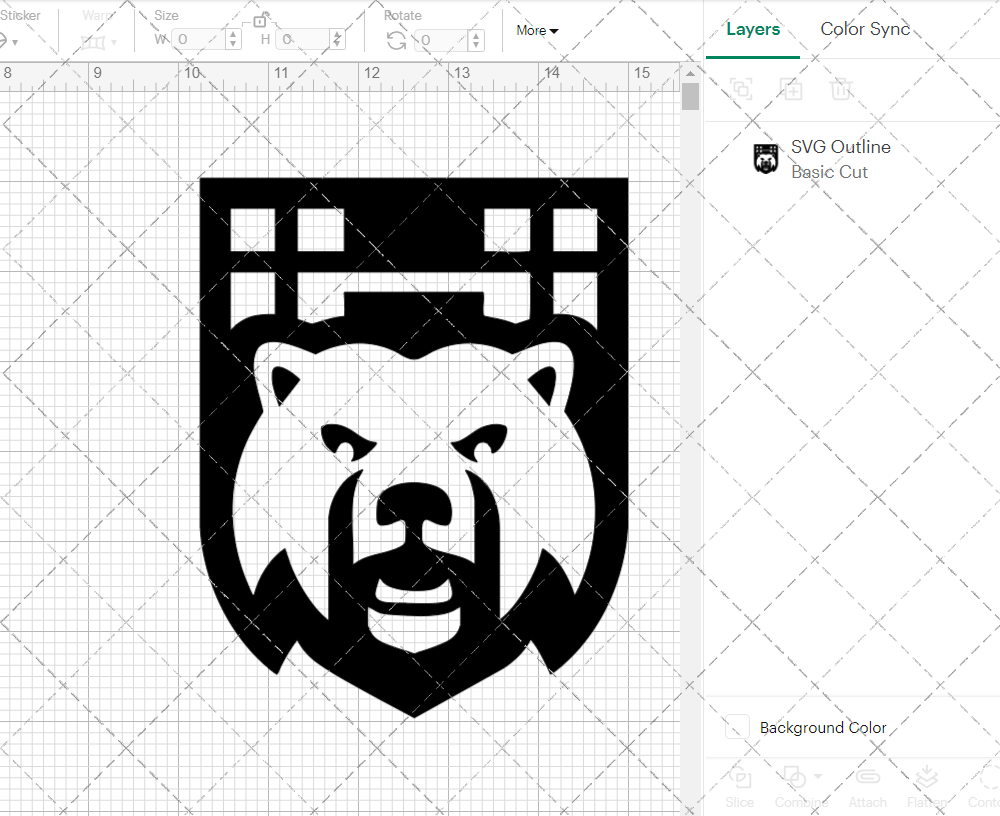
Task: Click the Width size input field
Action: tap(199, 40)
